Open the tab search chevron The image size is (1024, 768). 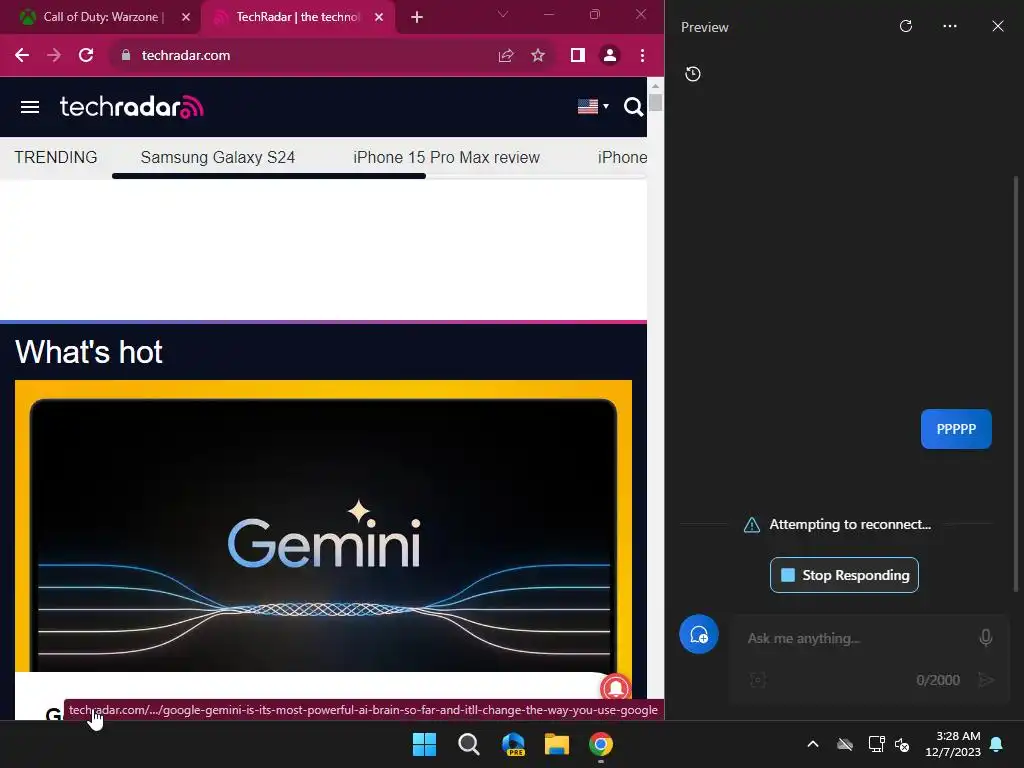(x=503, y=14)
